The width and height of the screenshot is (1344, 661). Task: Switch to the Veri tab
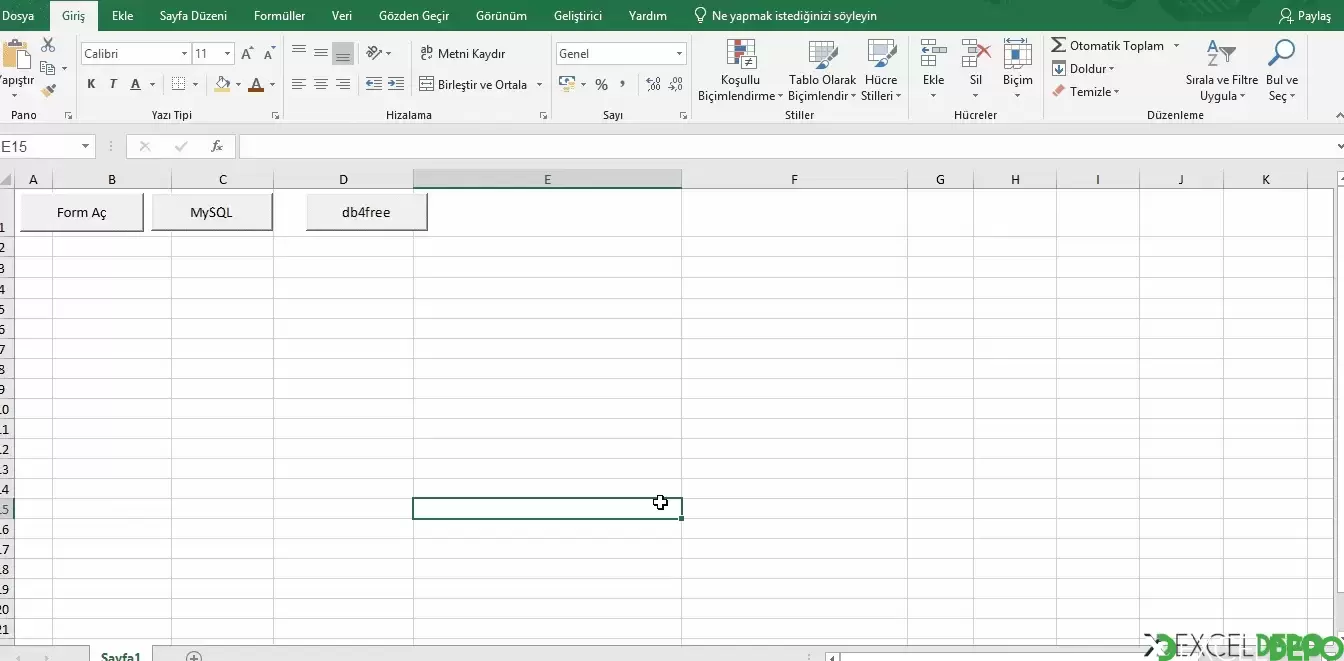pos(342,16)
